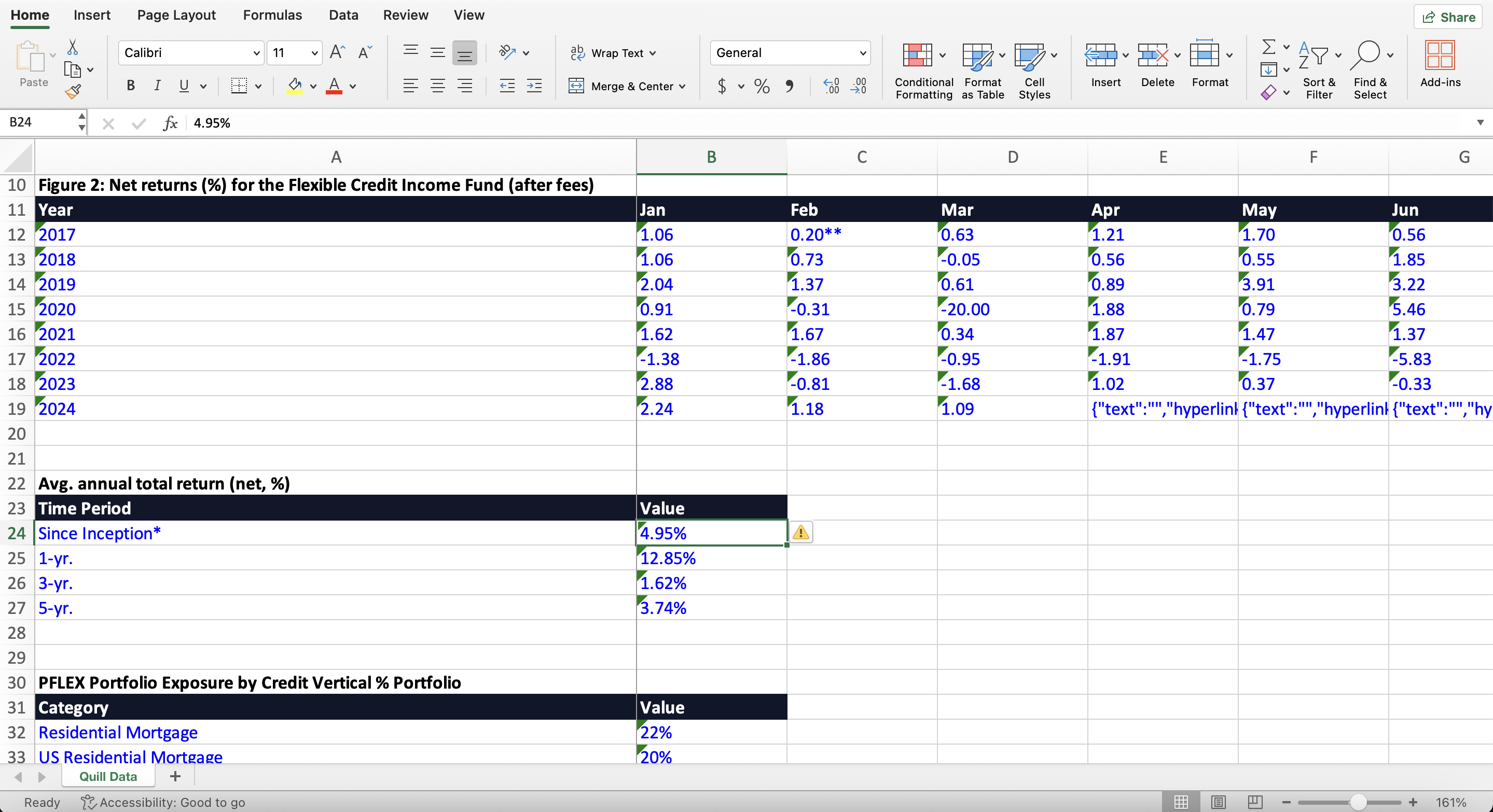
Task: Click the Clear eraser icon
Action: pyautogui.click(x=1269, y=92)
